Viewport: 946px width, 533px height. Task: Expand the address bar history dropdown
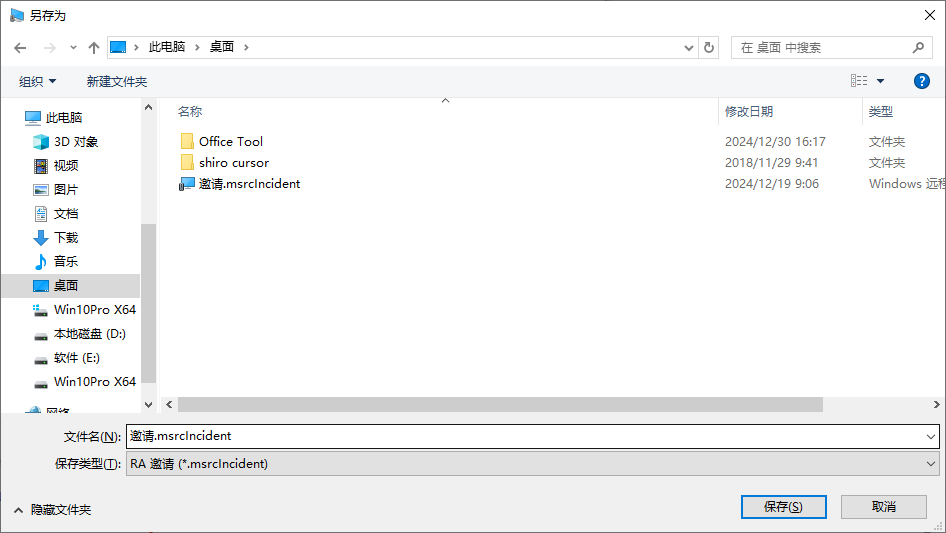pyautogui.click(x=689, y=47)
